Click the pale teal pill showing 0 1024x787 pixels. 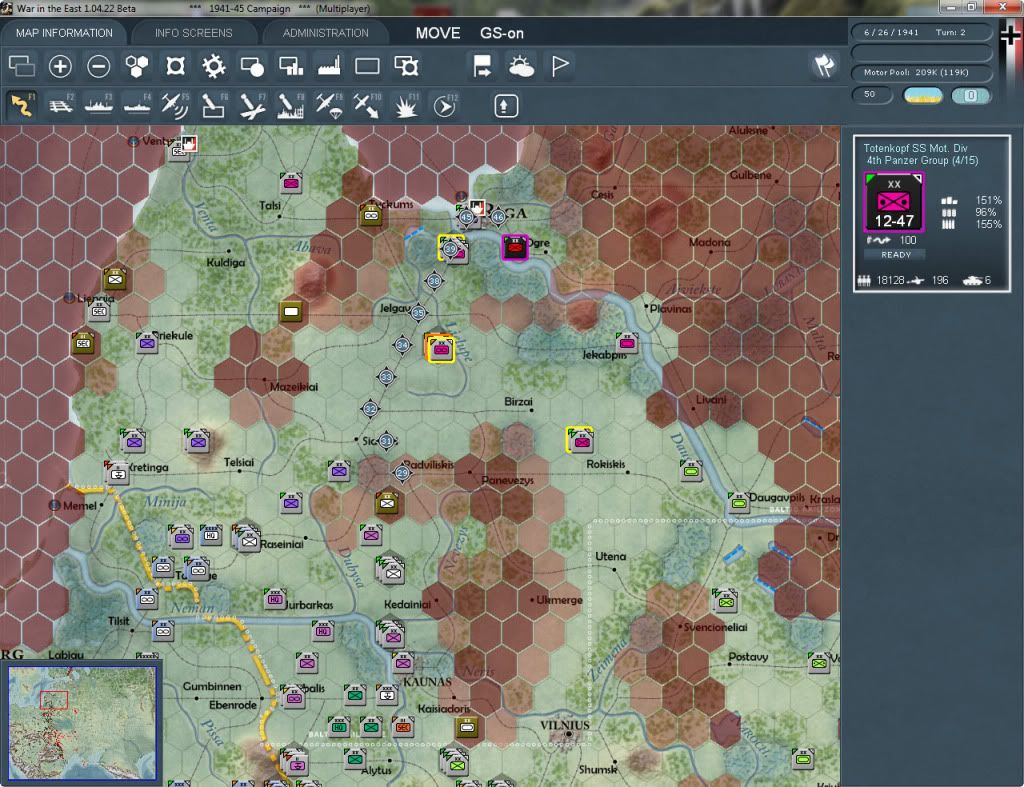pyautogui.click(x=971, y=95)
